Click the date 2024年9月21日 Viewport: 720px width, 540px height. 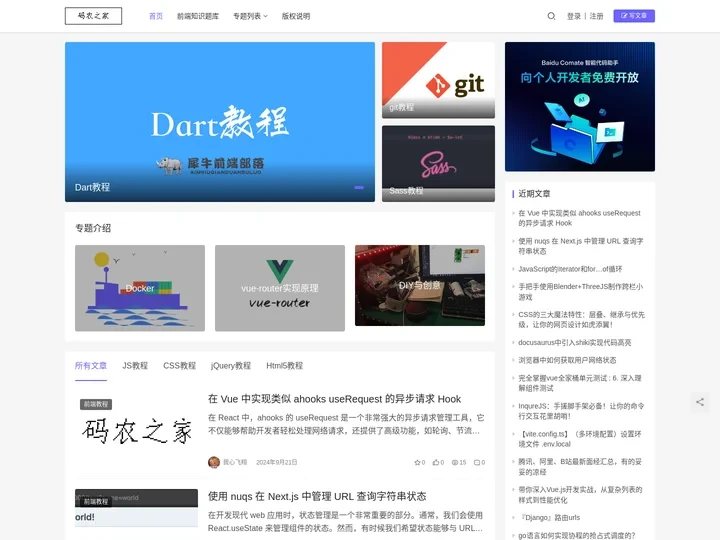276,462
